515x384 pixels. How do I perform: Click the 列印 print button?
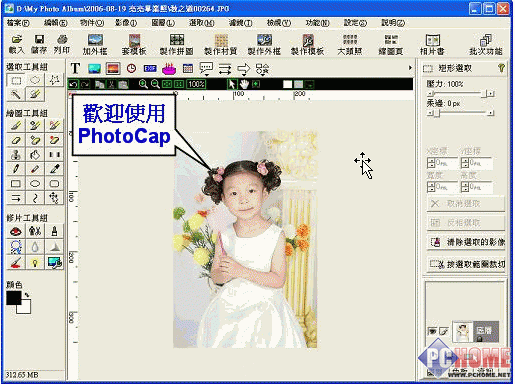(x=62, y=44)
